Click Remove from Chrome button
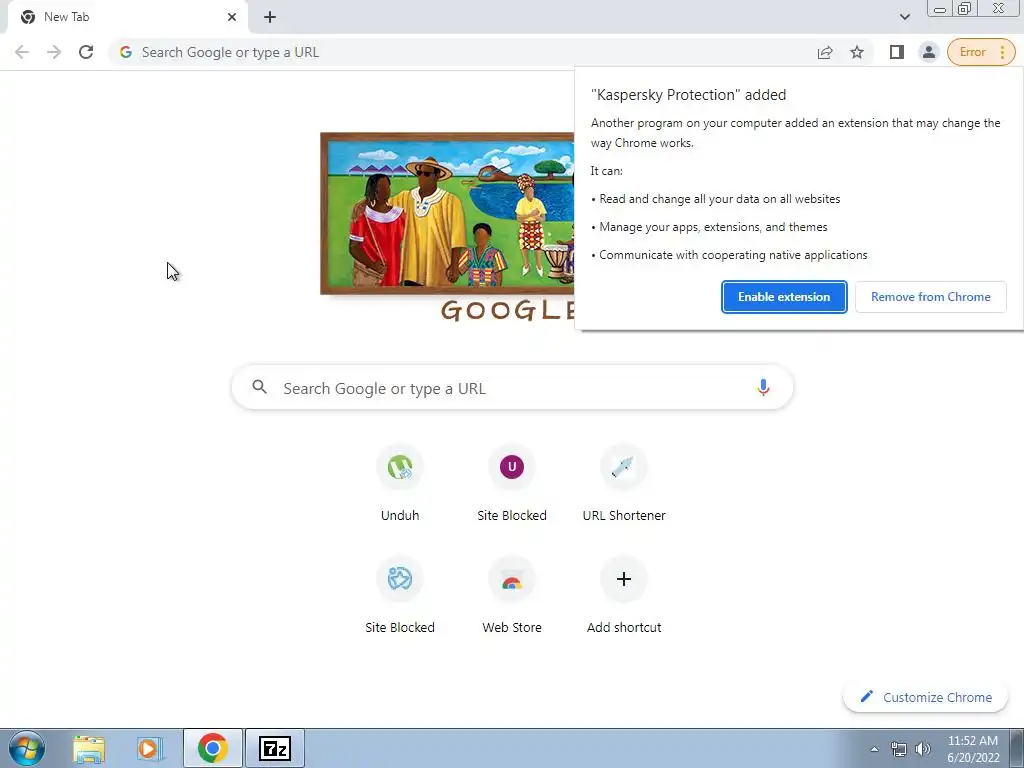The height and width of the screenshot is (768, 1024). click(931, 297)
